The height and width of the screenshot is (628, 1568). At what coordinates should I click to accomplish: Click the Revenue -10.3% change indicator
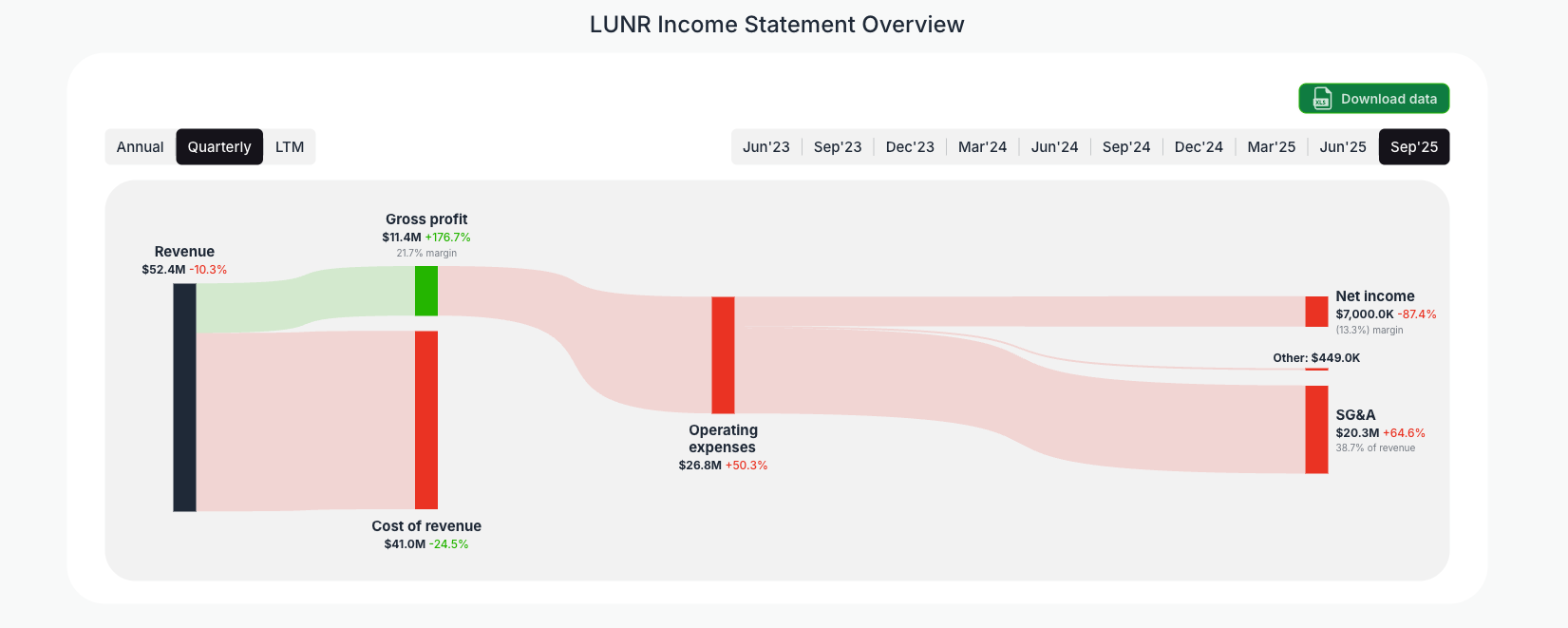(206, 269)
